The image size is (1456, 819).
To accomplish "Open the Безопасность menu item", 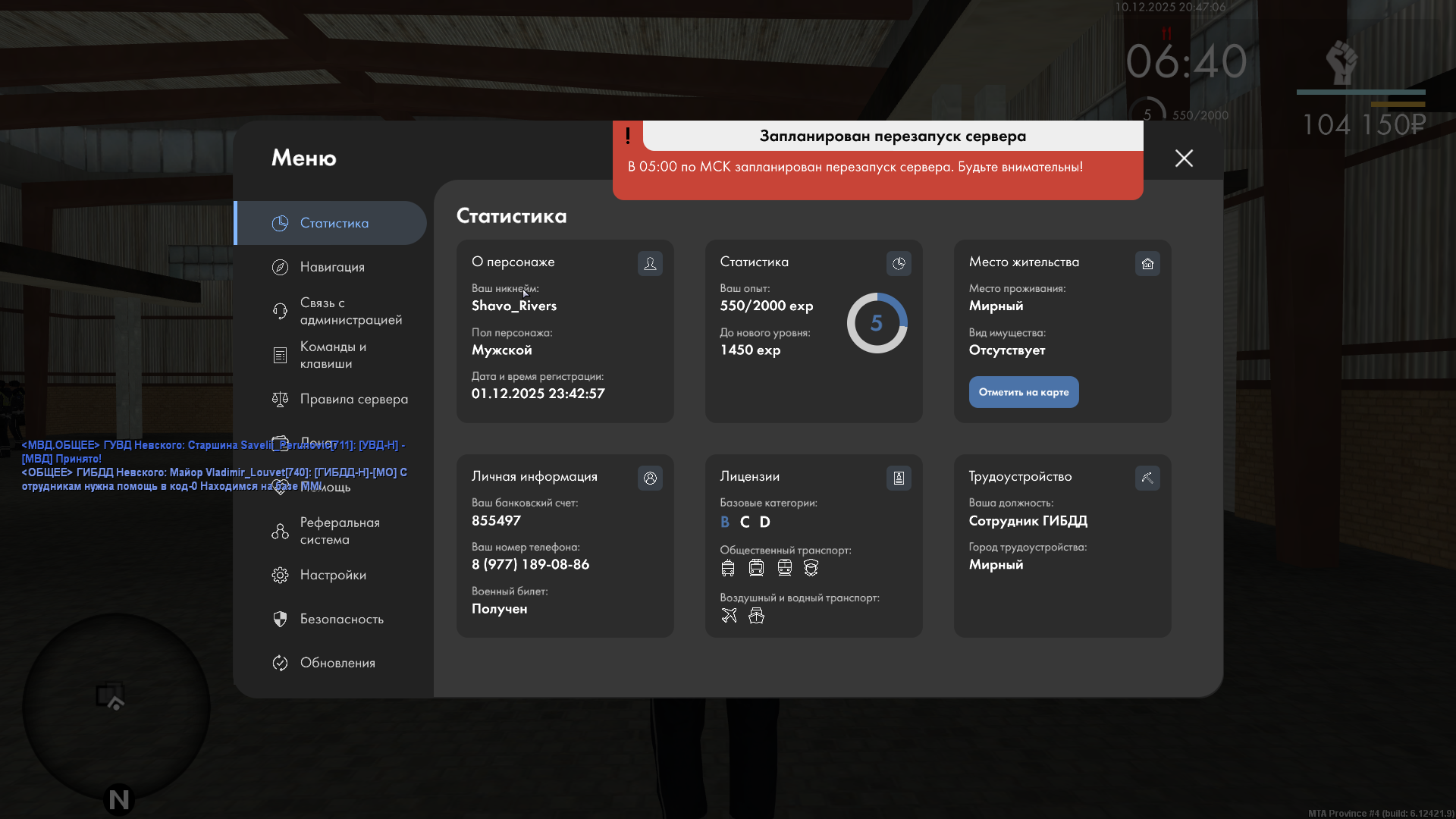I will pyautogui.click(x=341, y=619).
